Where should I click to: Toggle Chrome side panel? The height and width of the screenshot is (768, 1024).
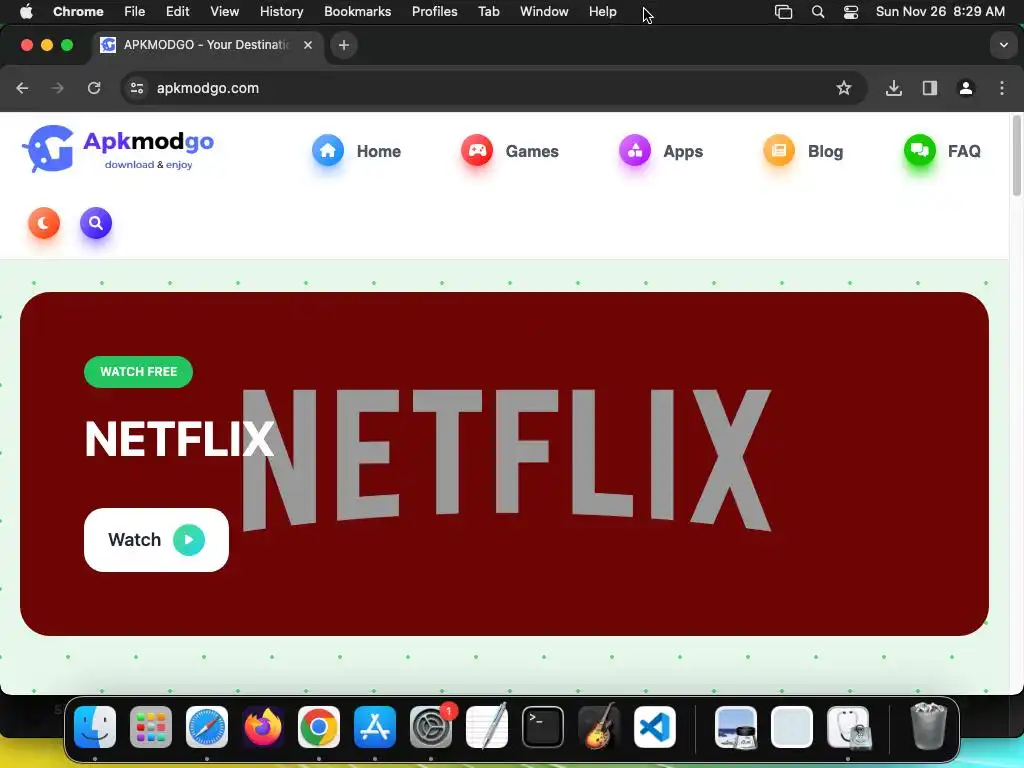click(930, 88)
